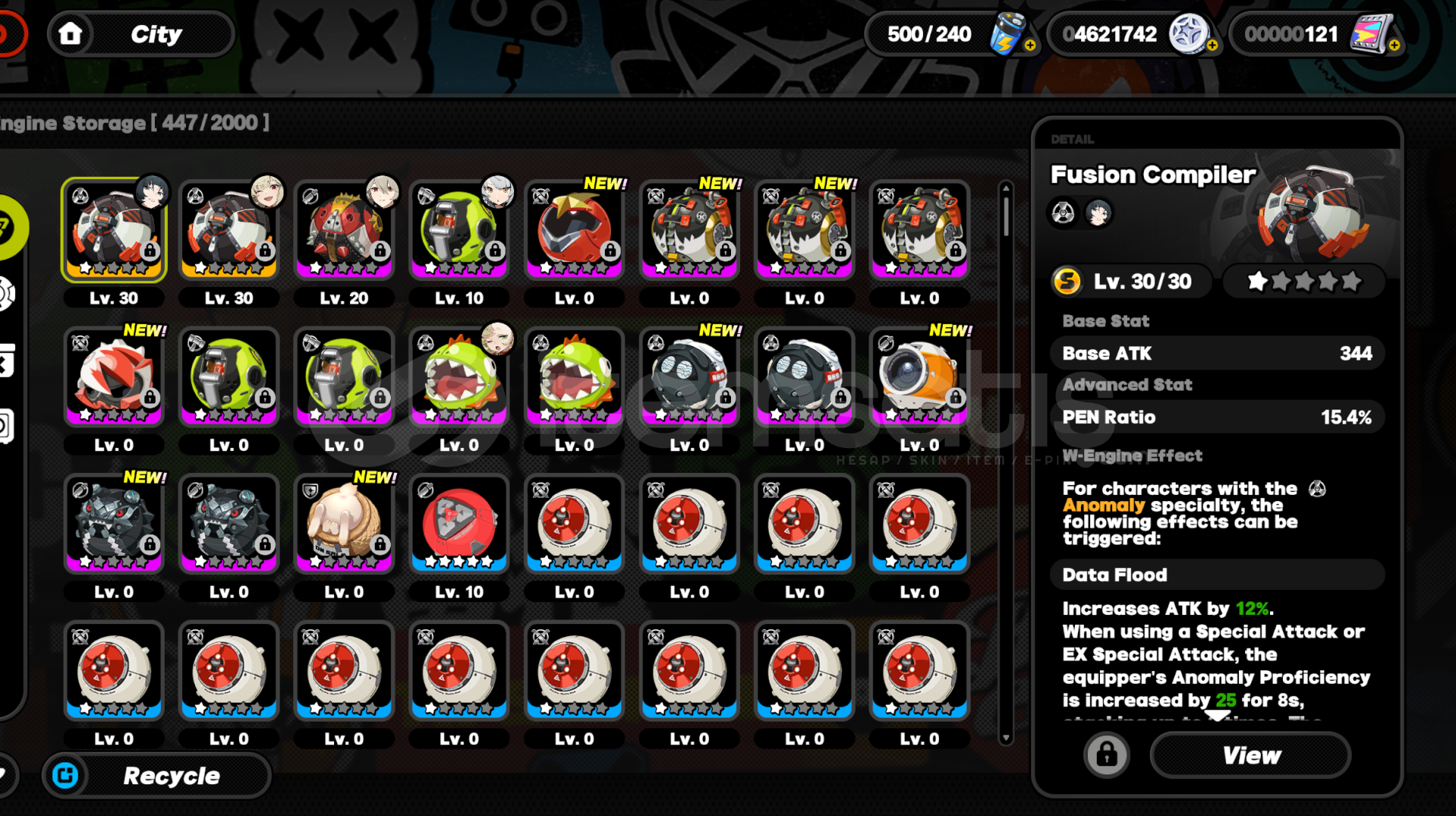
Task: Click the gold S rank level badge
Action: point(1067,282)
